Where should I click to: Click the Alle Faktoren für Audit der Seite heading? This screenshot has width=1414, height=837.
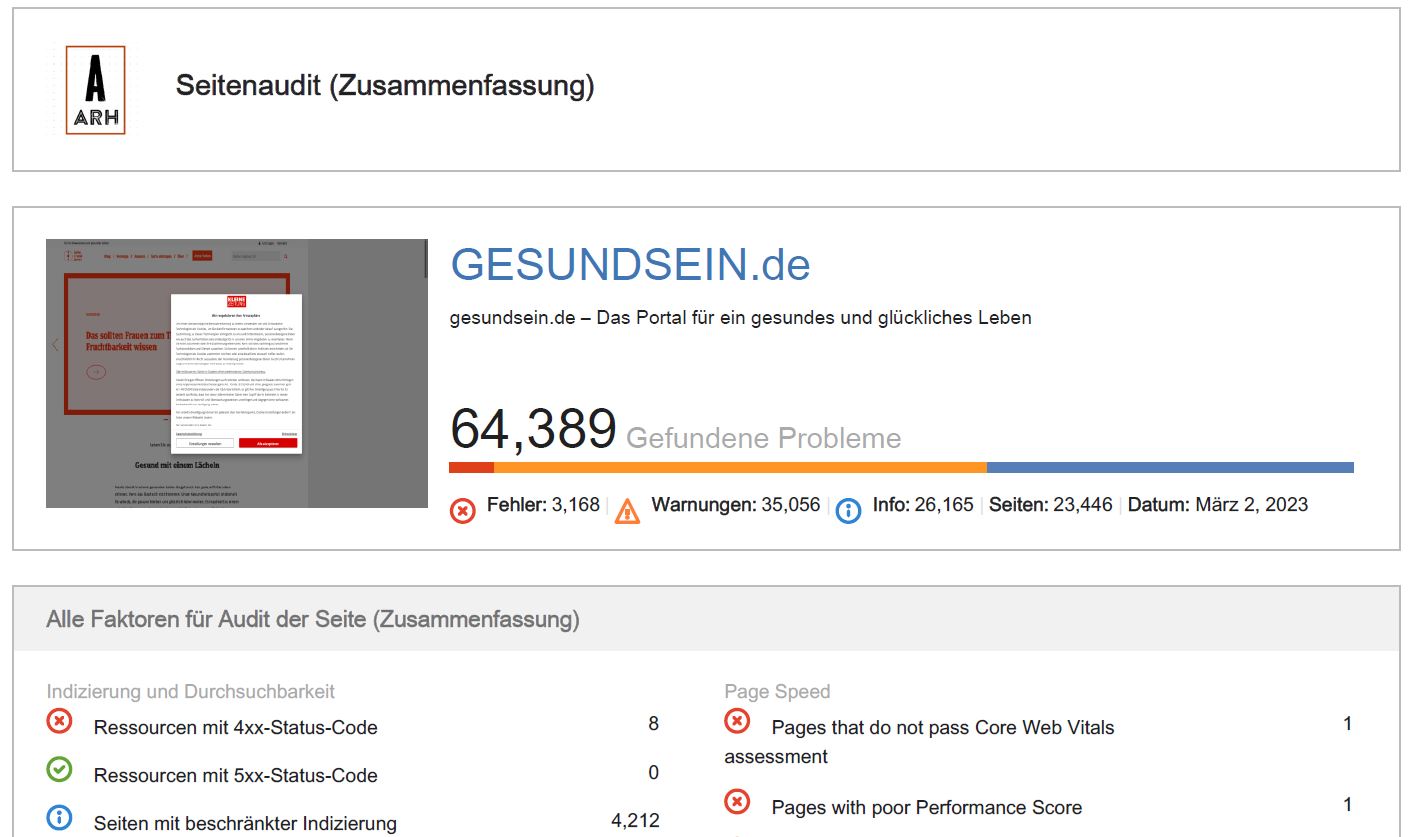[x=313, y=620]
